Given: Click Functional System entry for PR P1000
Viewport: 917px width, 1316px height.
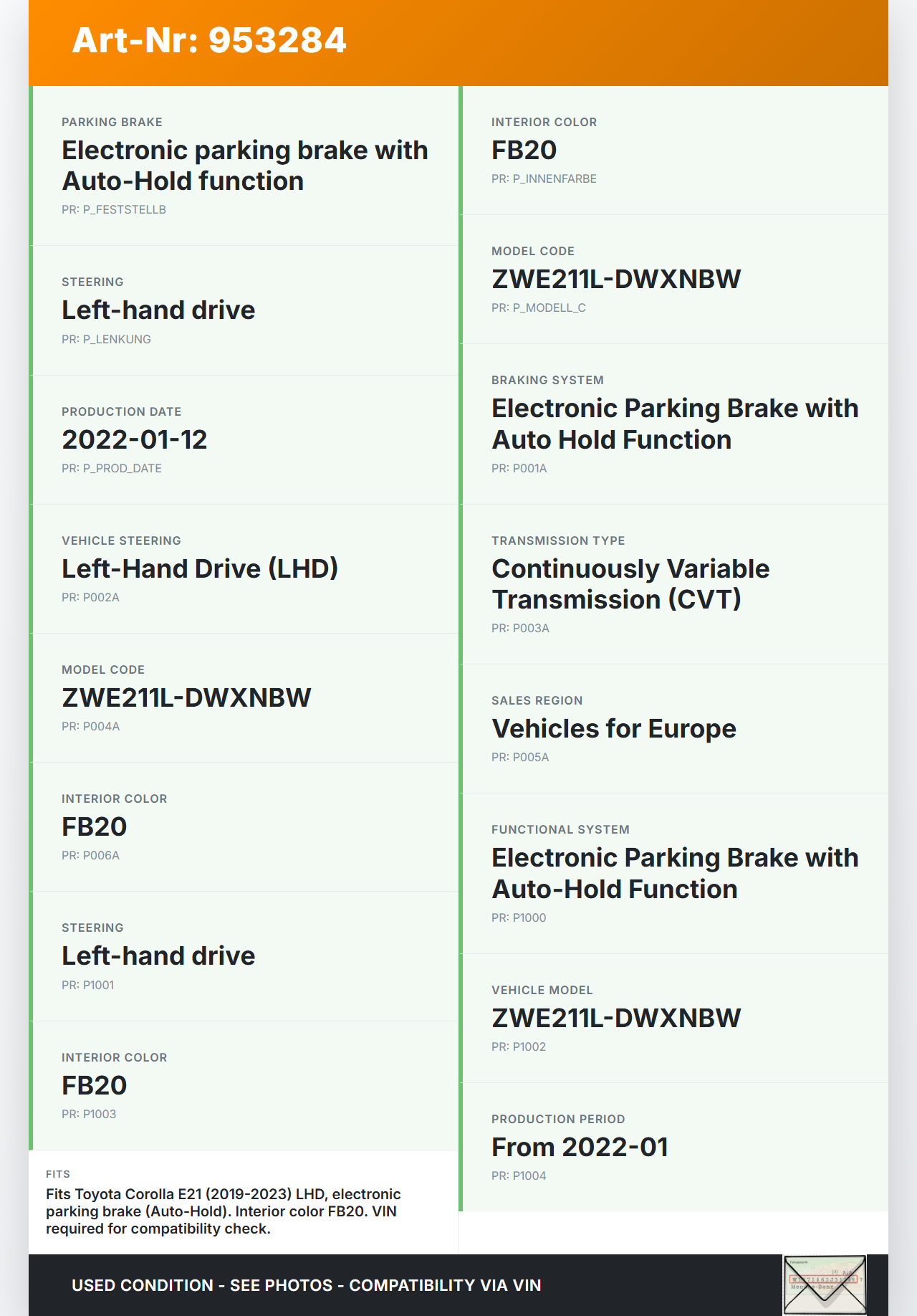Looking at the screenshot, I should tap(674, 873).
